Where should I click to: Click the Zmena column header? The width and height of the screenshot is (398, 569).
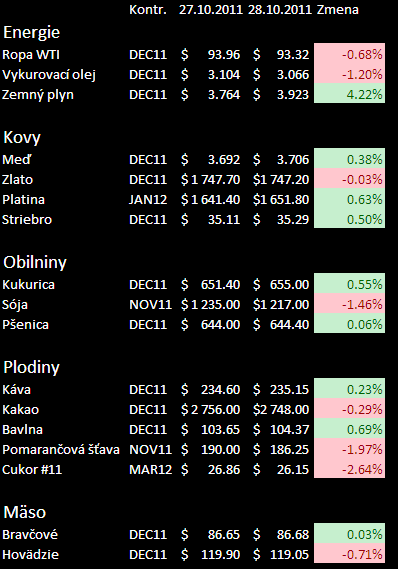click(x=337, y=10)
